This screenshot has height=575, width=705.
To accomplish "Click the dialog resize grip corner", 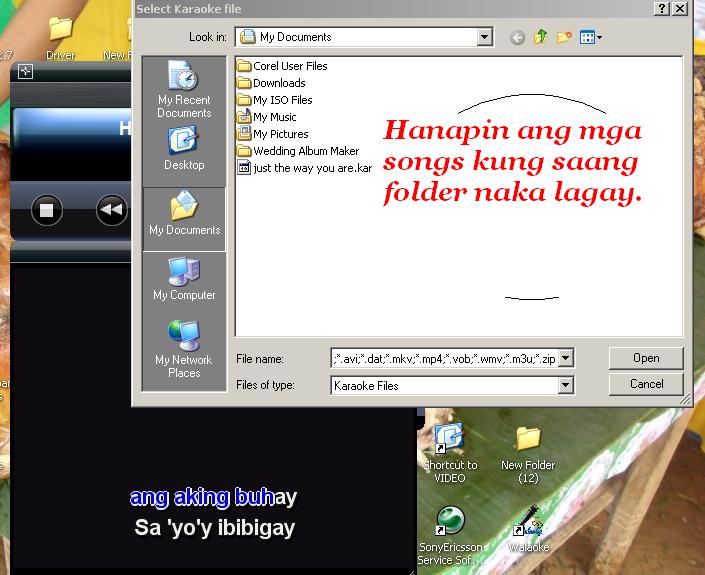I will [x=685, y=399].
